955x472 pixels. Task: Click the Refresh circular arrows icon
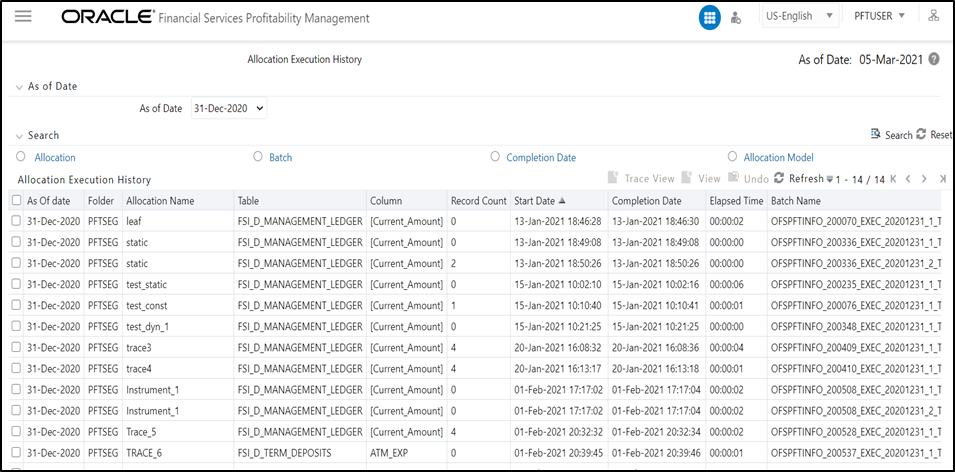(x=779, y=178)
